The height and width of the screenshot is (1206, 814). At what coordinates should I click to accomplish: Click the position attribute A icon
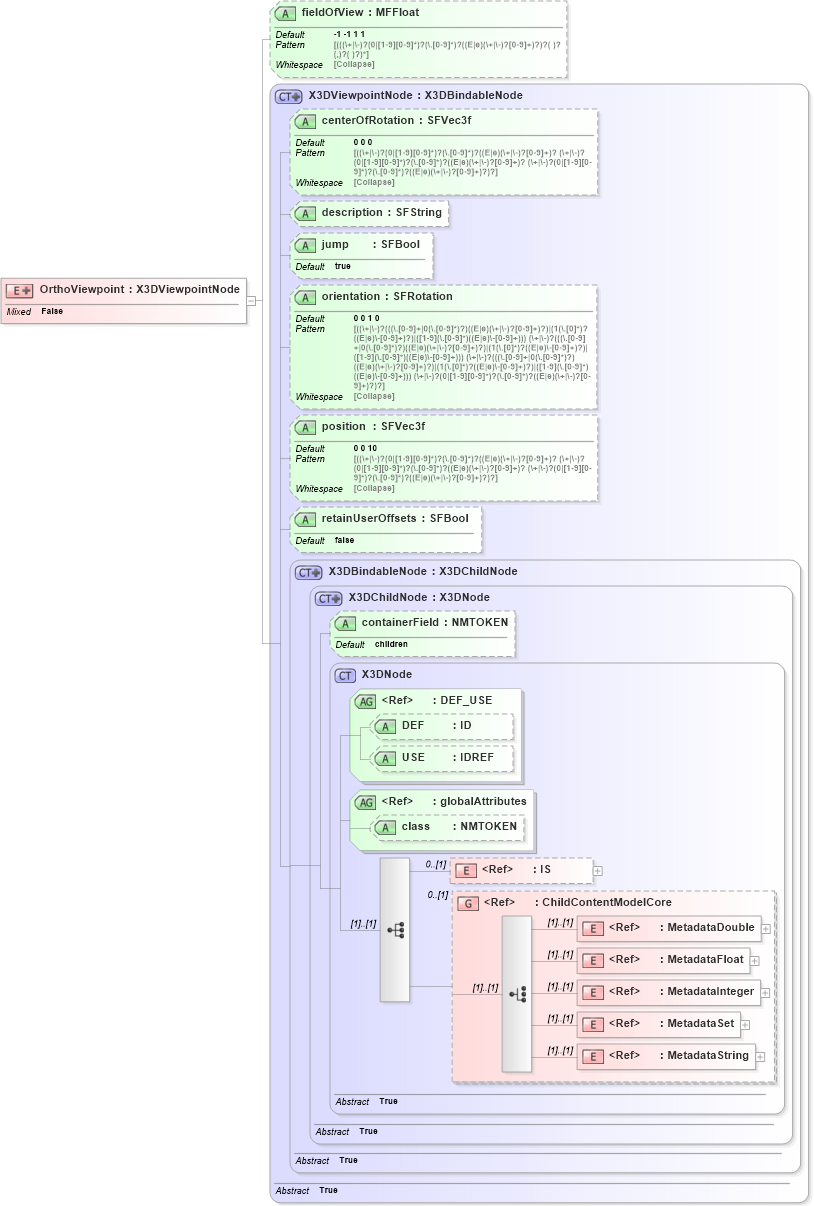click(x=306, y=427)
